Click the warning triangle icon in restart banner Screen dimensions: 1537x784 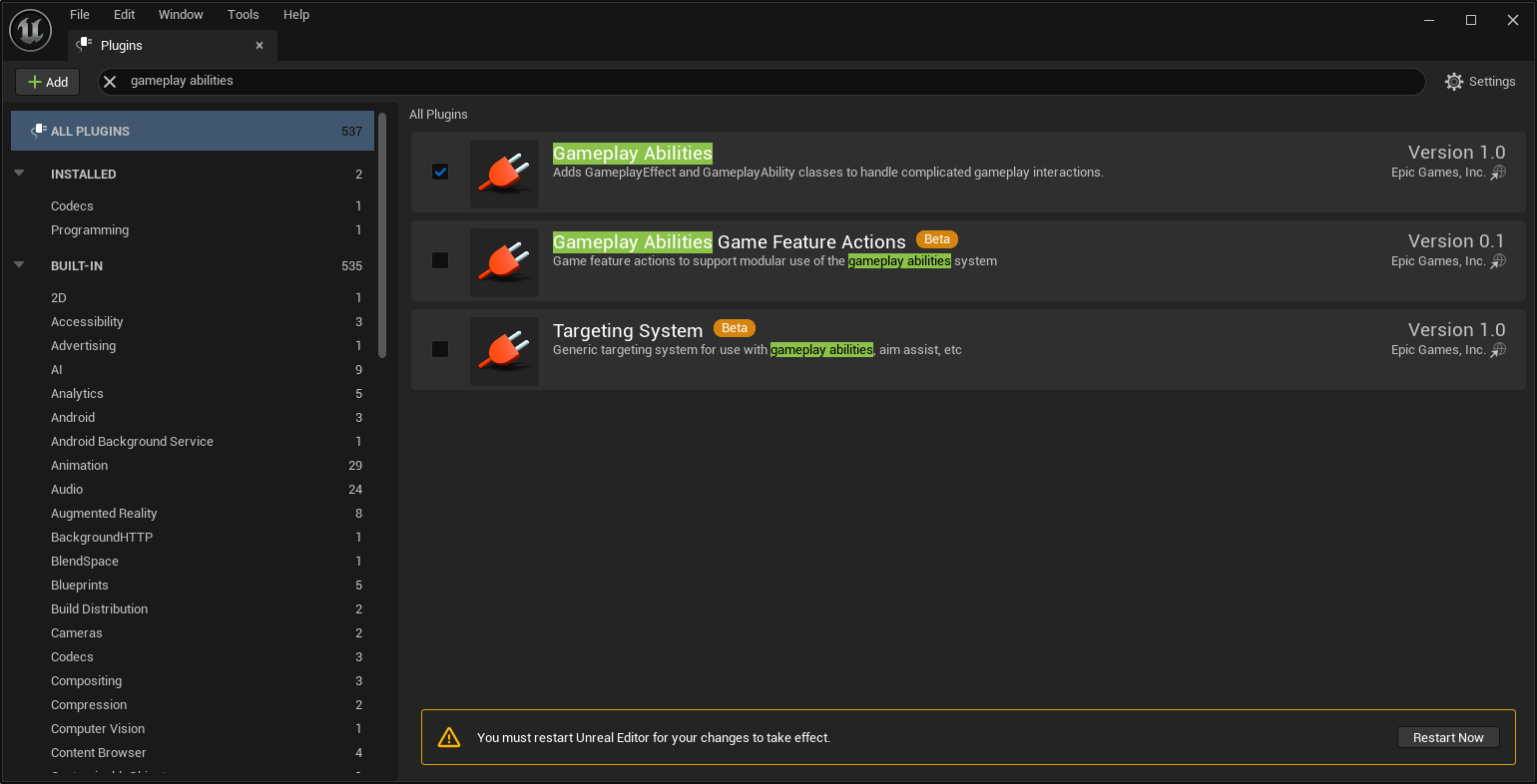pos(449,737)
